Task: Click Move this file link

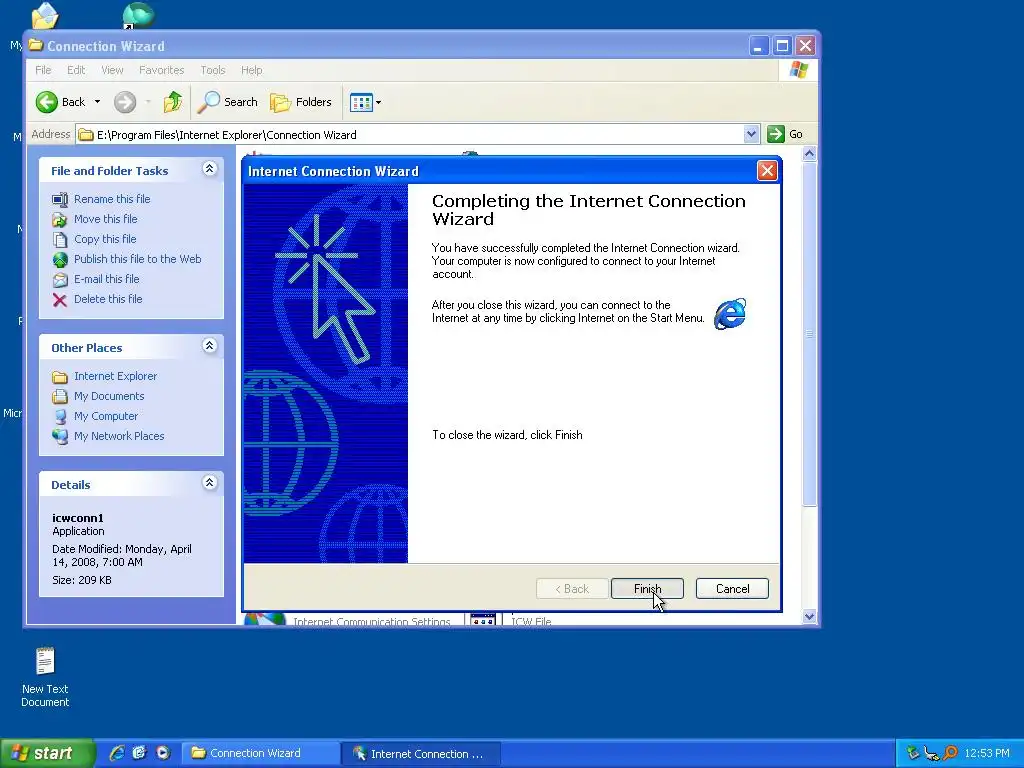Action: [x=105, y=219]
